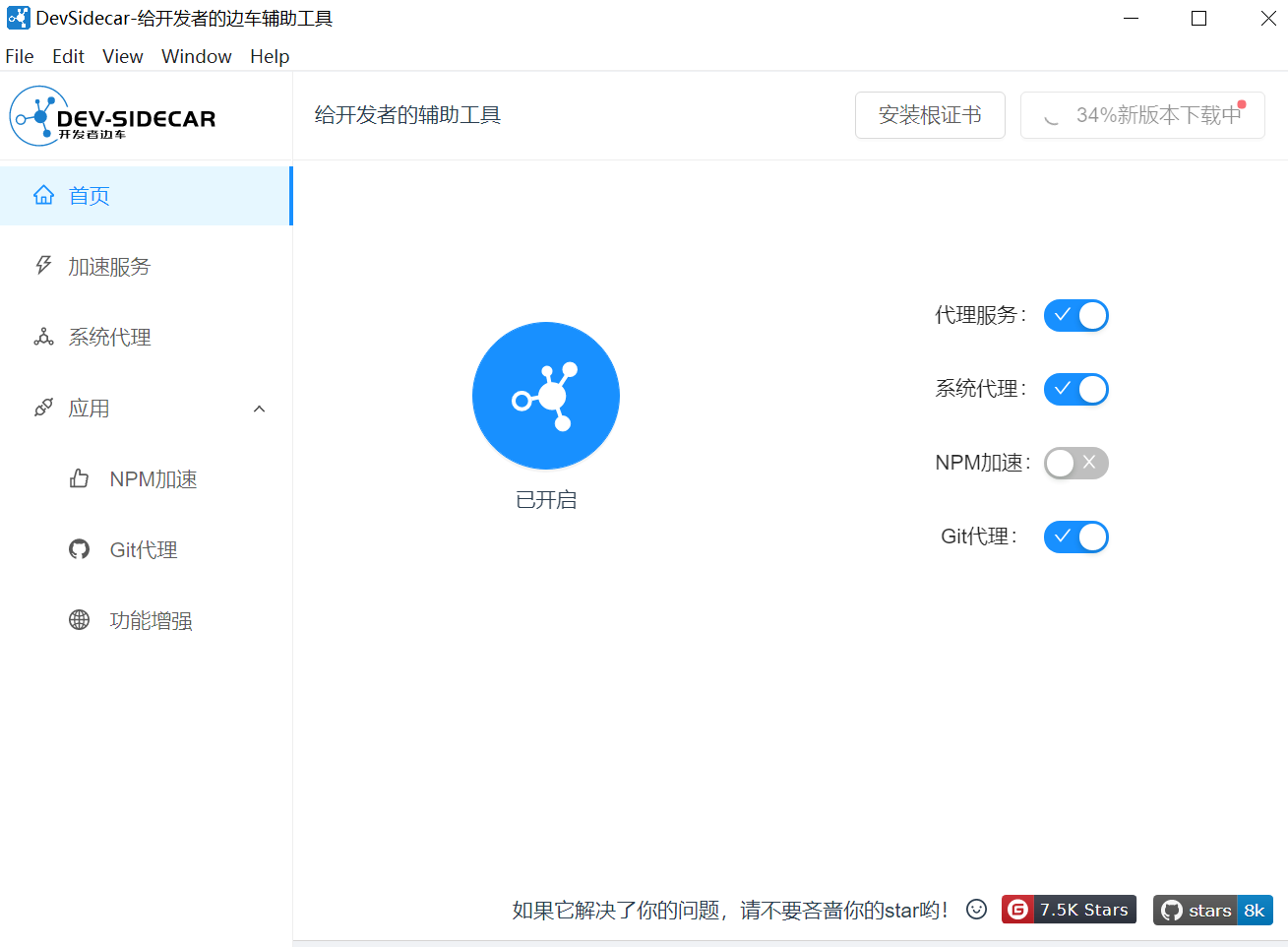Viewport: 1288px width, 947px height.
Task: Open NPM加速 via the thumbs-up icon
Action: coord(79,478)
